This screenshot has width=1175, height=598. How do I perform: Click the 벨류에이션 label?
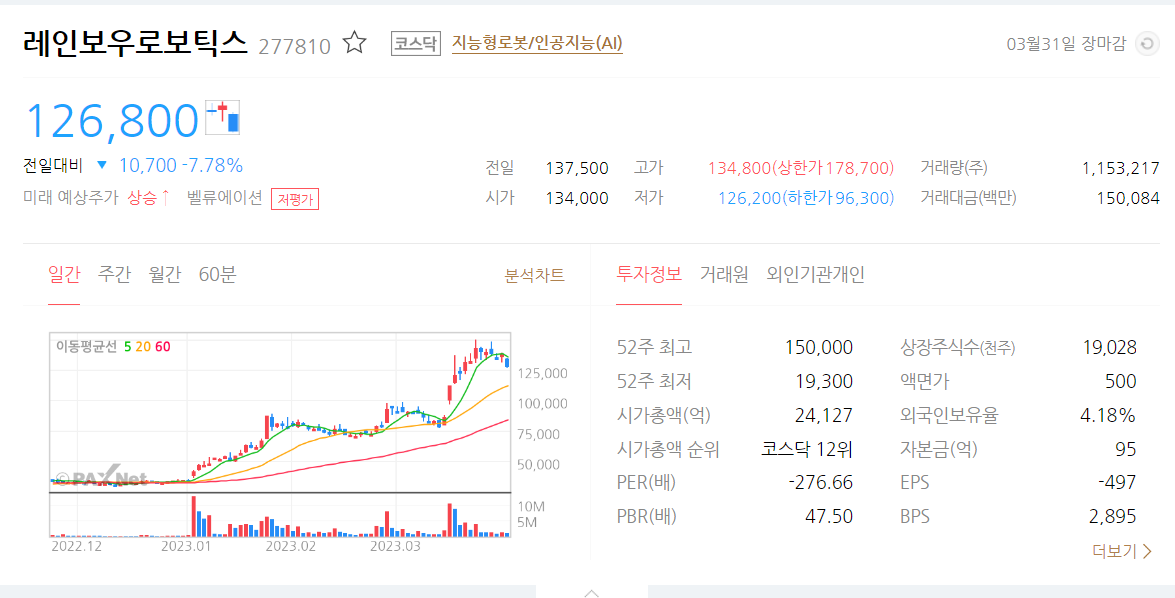[224, 198]
